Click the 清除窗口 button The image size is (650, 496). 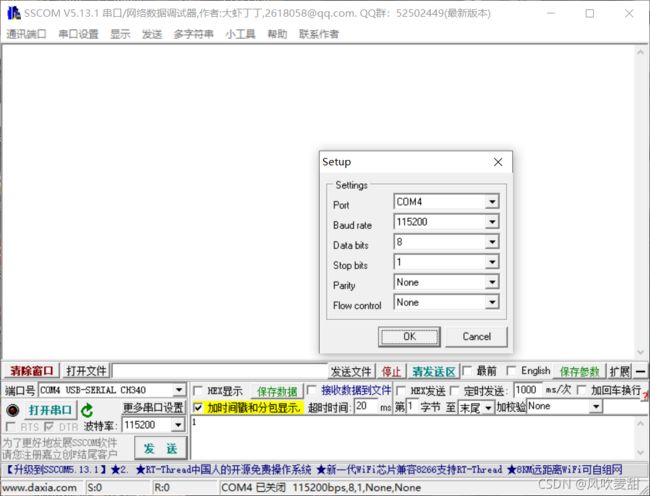[32, 371]
